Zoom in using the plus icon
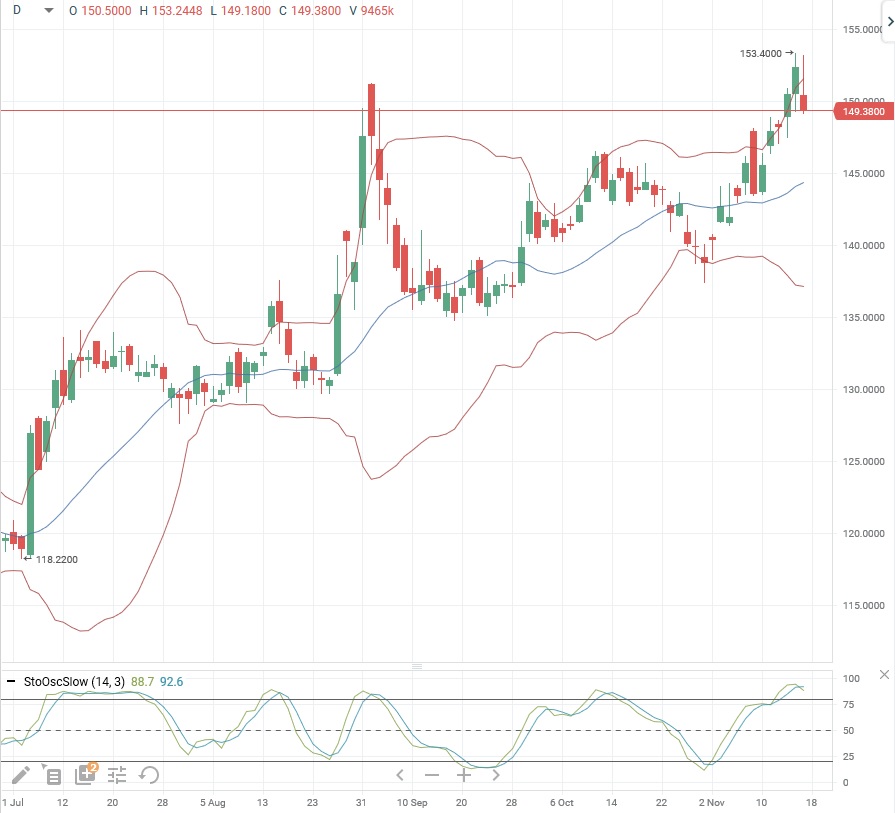The image size is (895, 813). [x=463, y=775]
